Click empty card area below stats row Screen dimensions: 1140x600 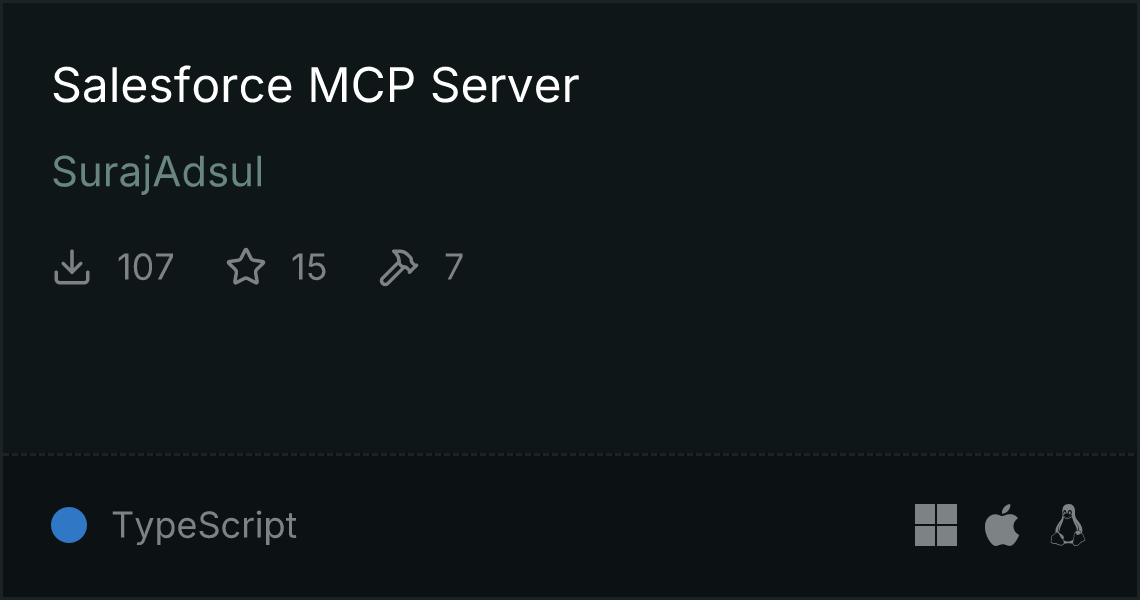tap(570, 371)
